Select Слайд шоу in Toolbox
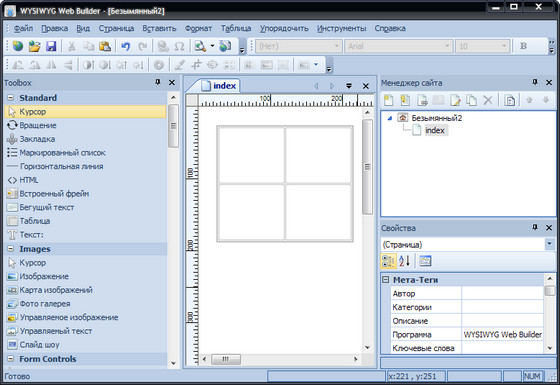The width and height of the screenshot is (560, 385). 86,345
